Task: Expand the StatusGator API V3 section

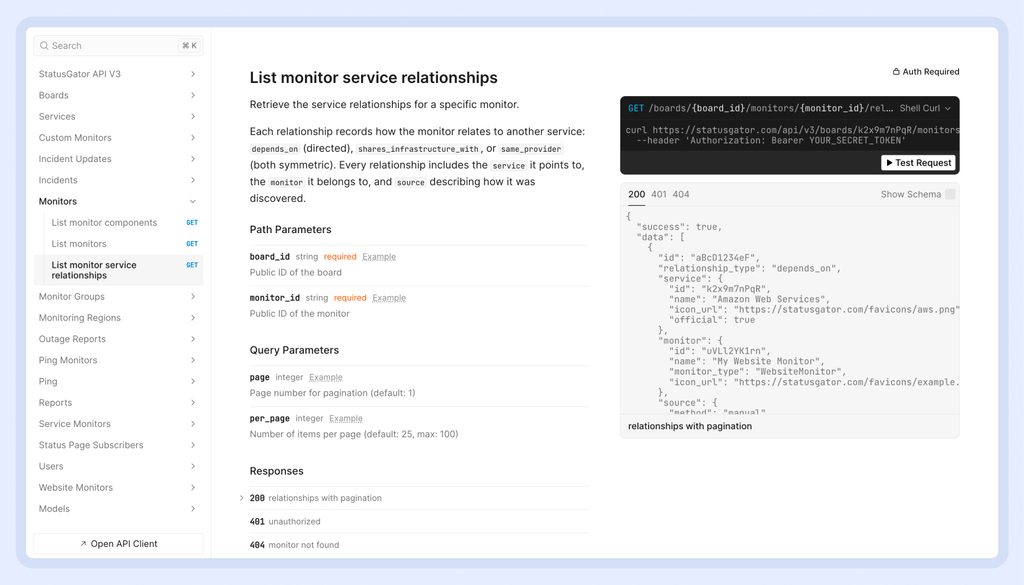Action: [193, 74]
